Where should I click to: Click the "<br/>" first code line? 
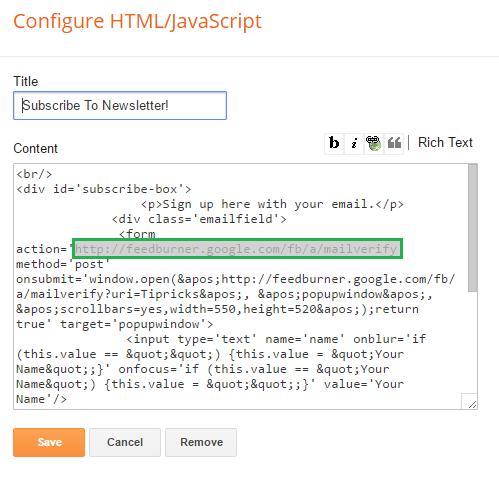click(x=34, y=174)
